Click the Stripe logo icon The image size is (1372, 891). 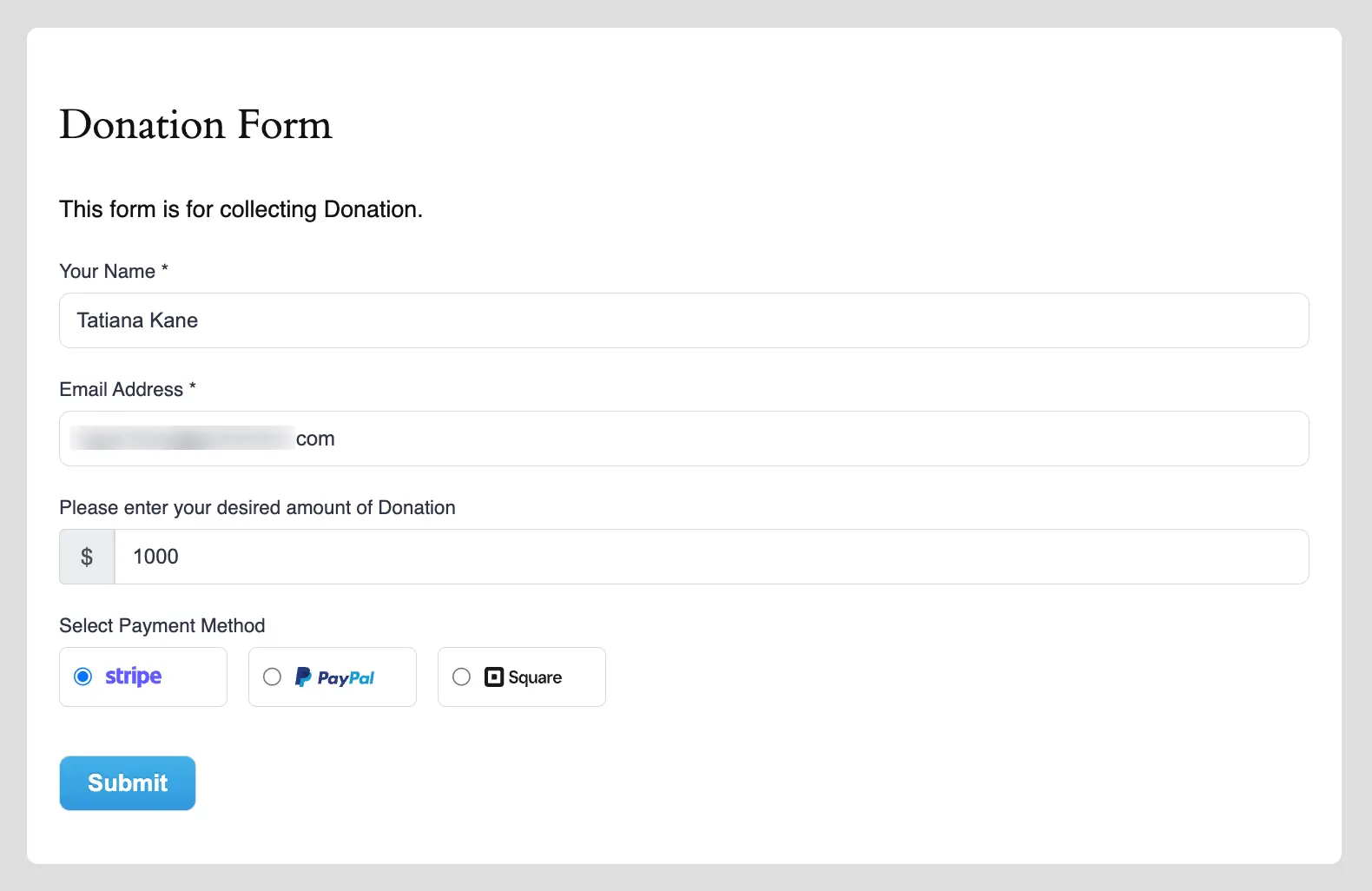point(133,676)
